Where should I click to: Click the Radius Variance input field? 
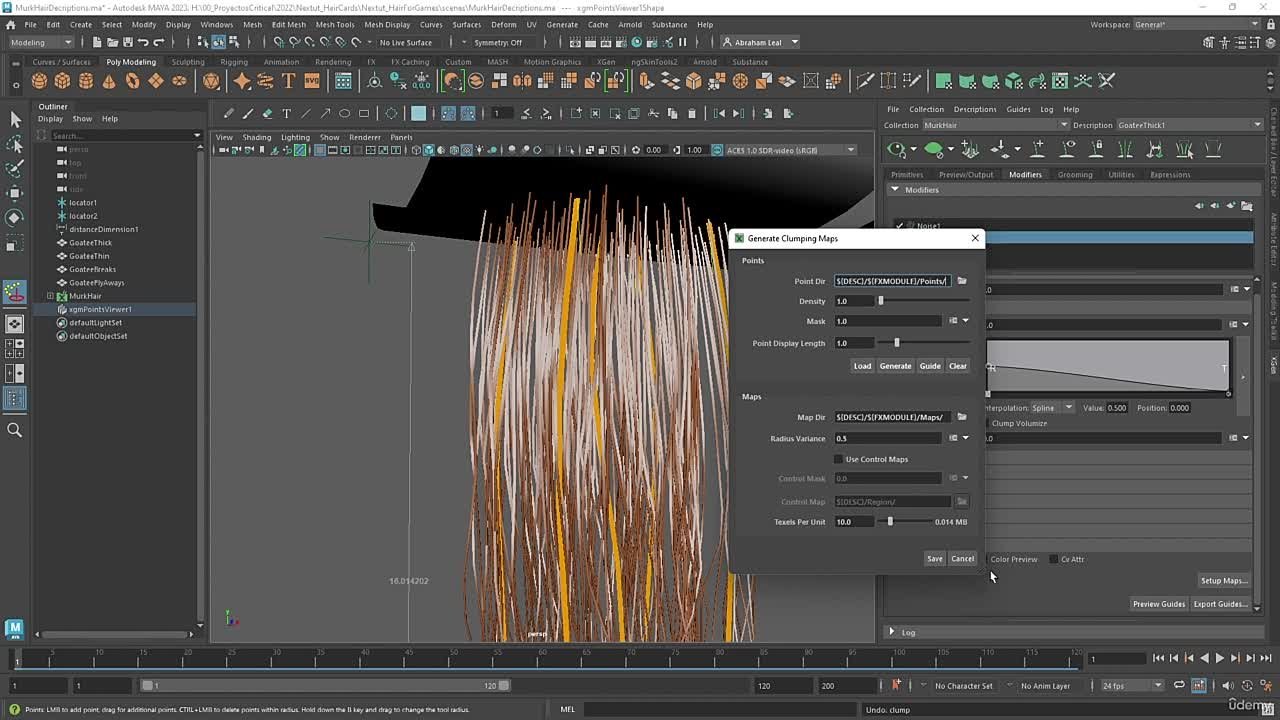point(888,438)
